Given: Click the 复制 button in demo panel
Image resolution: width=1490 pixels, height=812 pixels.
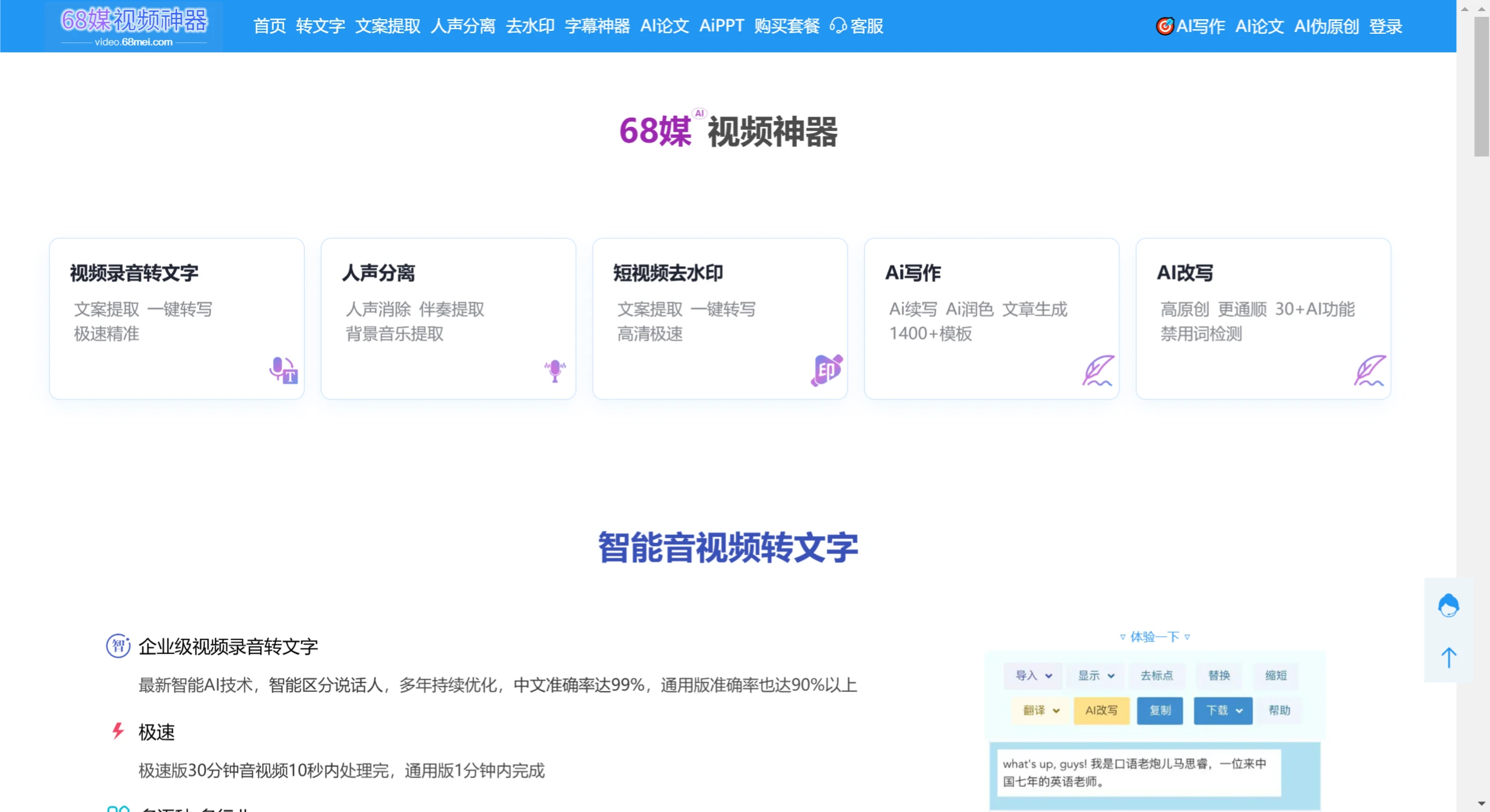Looking at the screenshot, I should tap(1160, 711).
